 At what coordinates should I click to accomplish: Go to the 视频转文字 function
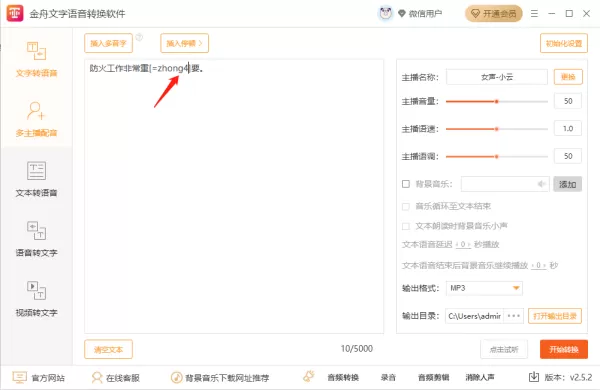36,299
